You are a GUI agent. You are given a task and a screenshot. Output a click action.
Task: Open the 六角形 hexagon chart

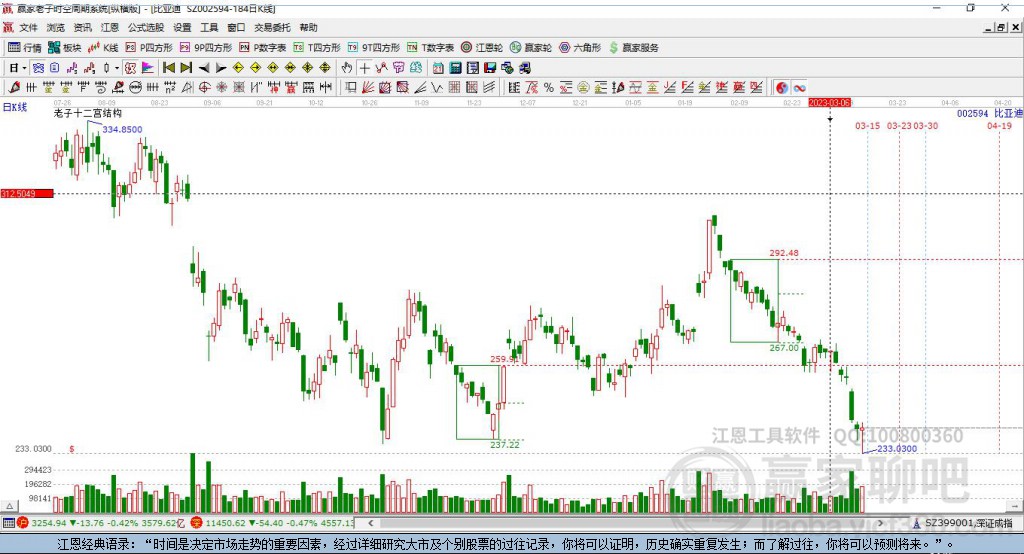pyautogui.click(x=580, y=48)
